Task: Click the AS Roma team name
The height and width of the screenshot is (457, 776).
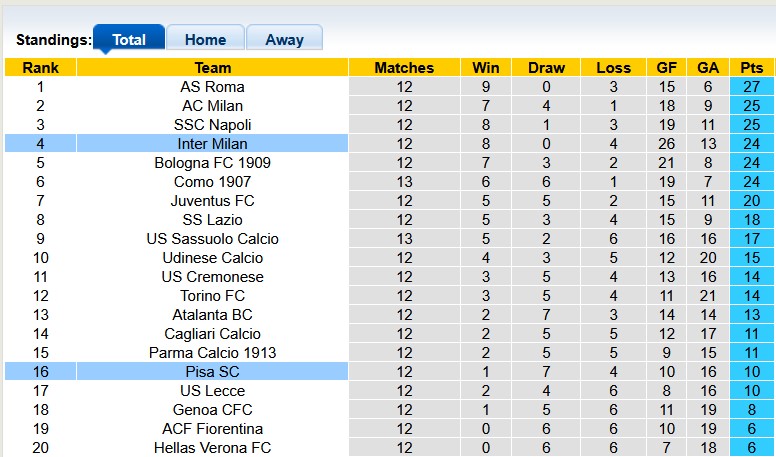Action: (x=212, y=87)
